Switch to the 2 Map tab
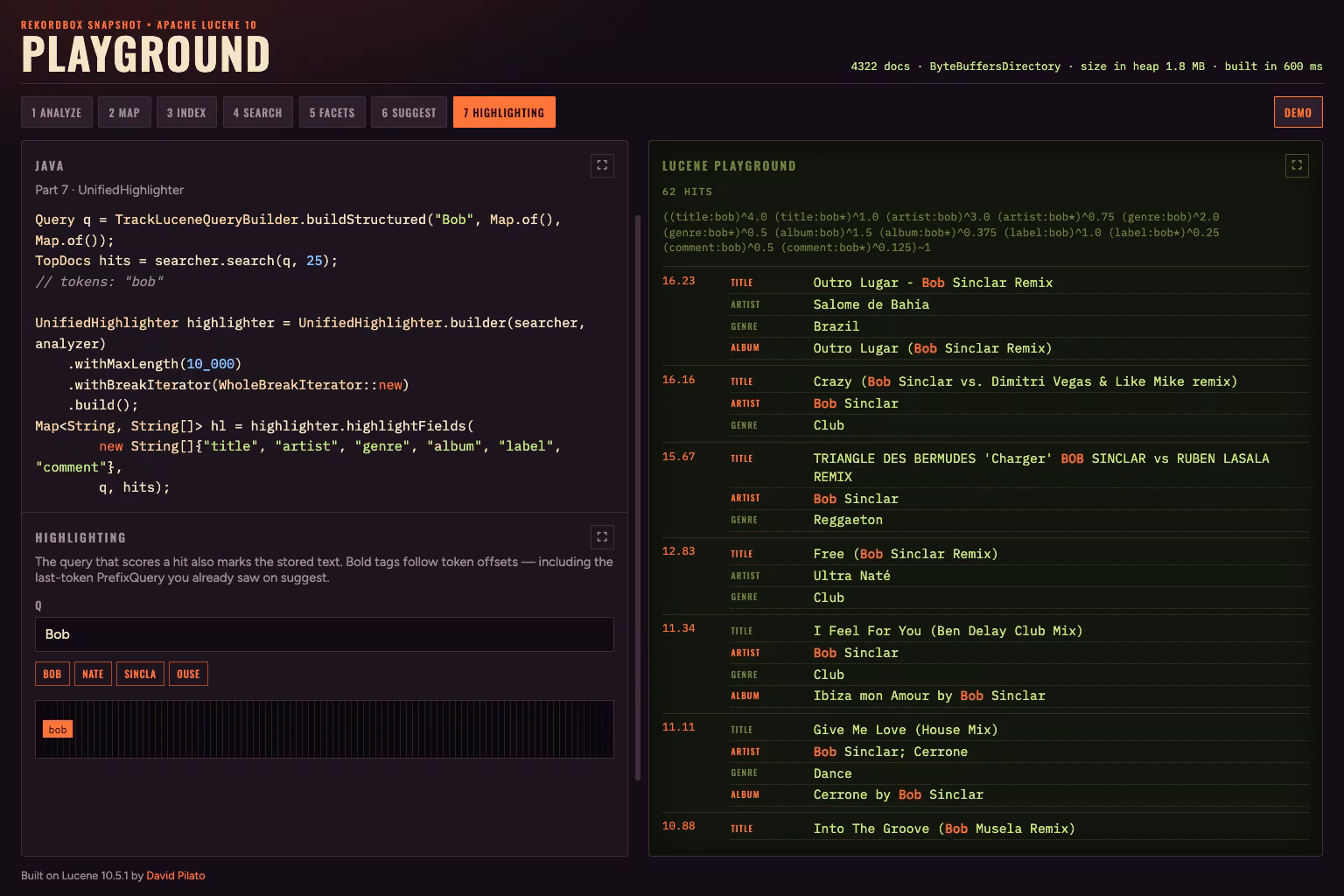Screen dimensions: 1344x896 [x=124, y=112]
